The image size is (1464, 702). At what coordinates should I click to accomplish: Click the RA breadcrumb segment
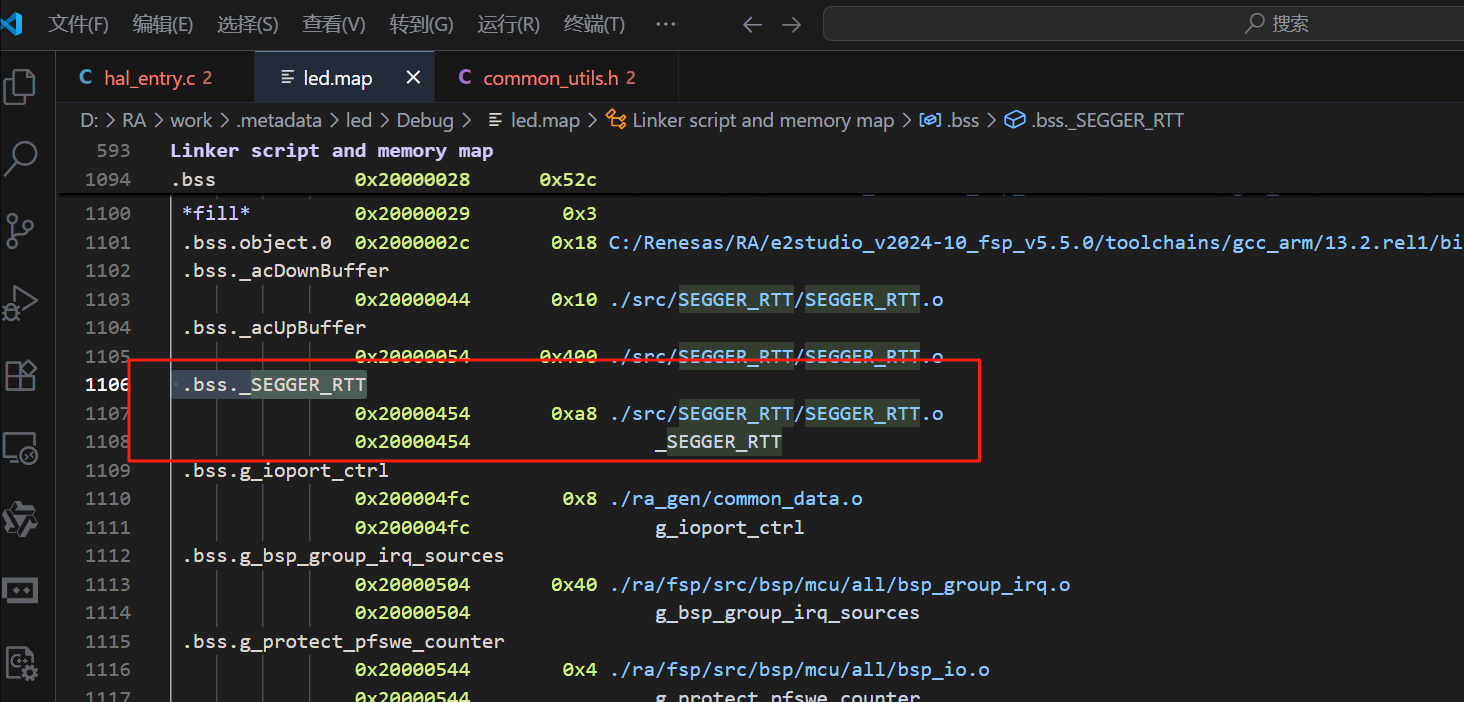(x=134, y=121)
